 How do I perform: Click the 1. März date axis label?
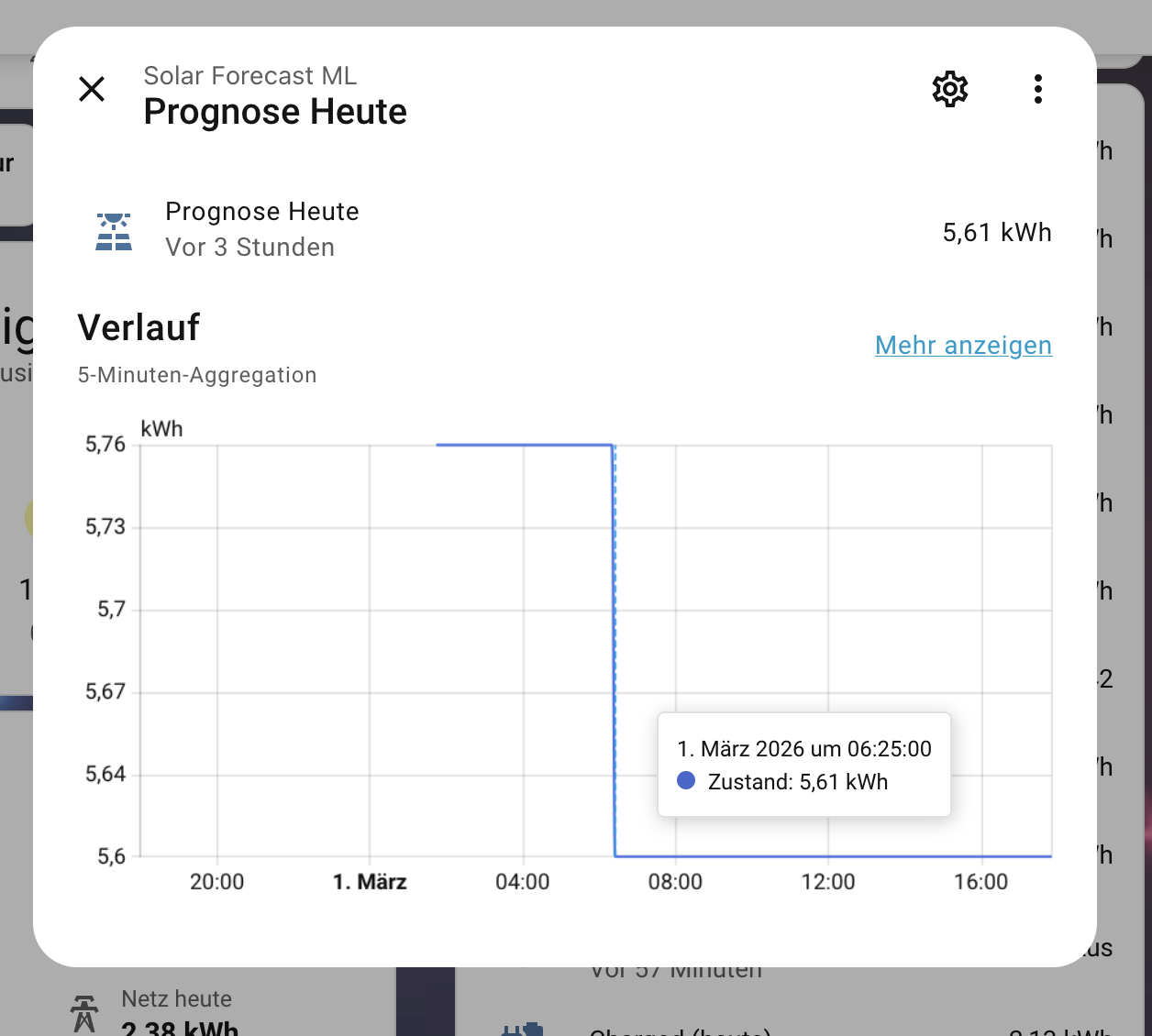[370, 882]
